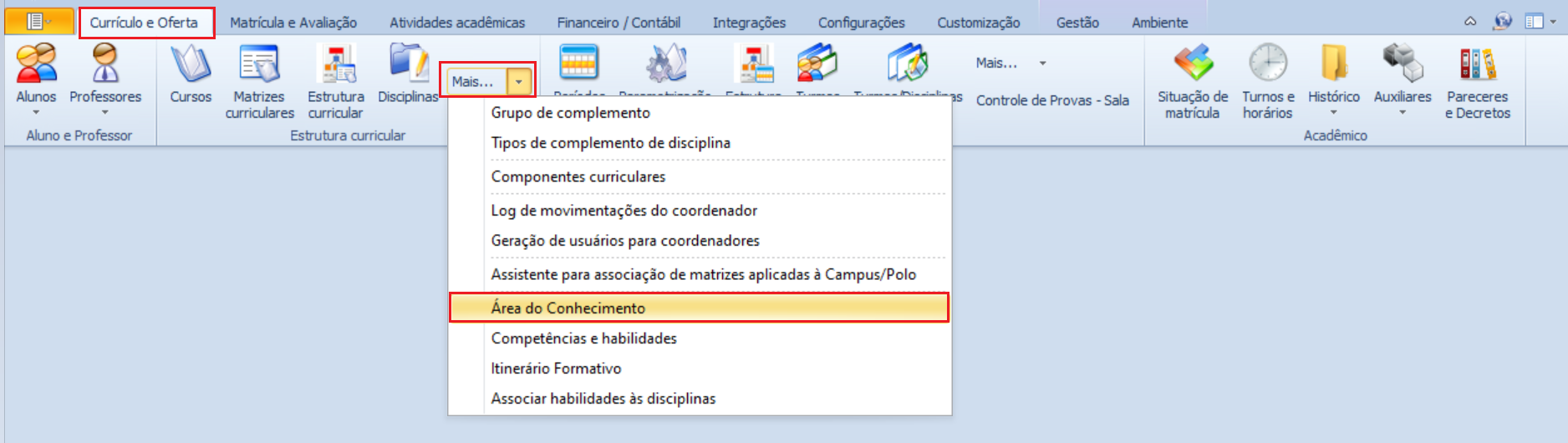Open Estrutura curricular icon
The width and height of the screenshot is (1568, 443).
tap(335, 64)
